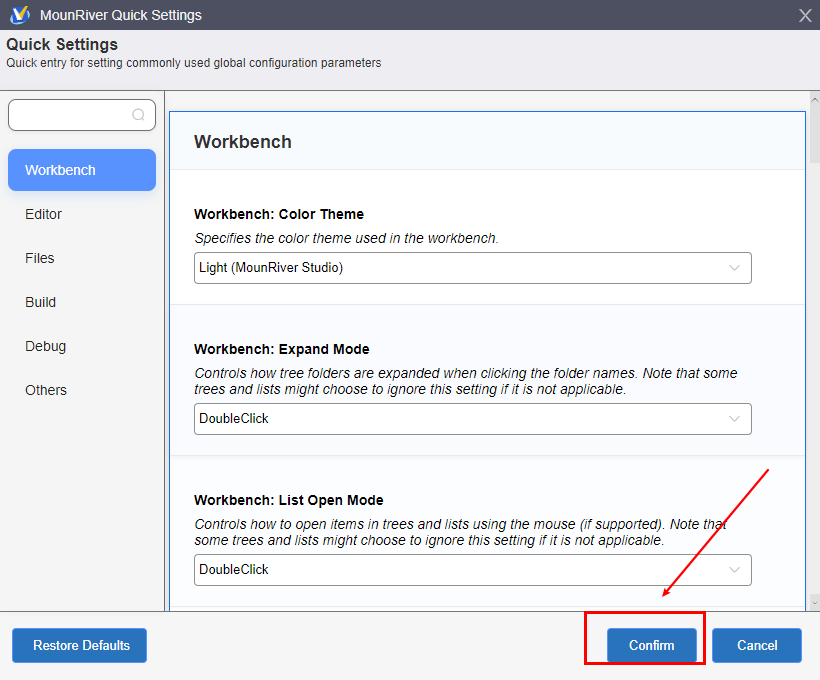The width and height of the screenshot is (820, 680).
Task: Select the Workbench category
Action: point(82,170)
